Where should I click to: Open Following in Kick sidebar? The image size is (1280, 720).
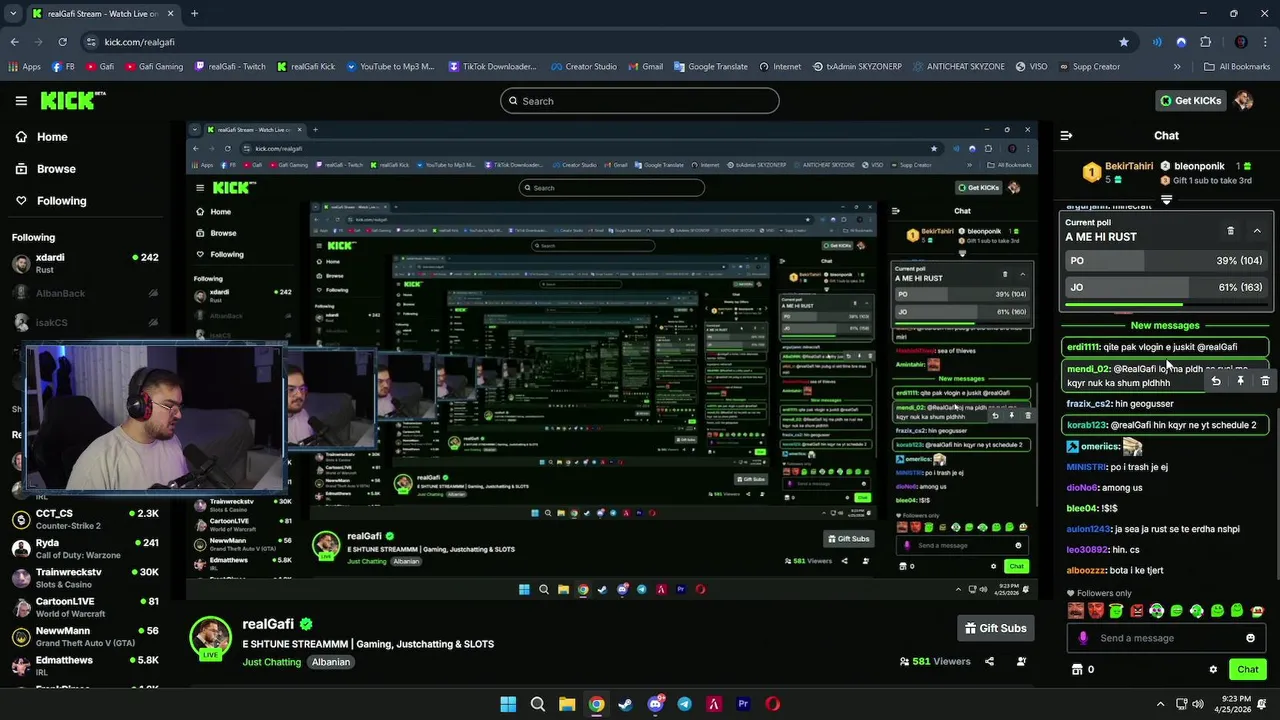50,201
